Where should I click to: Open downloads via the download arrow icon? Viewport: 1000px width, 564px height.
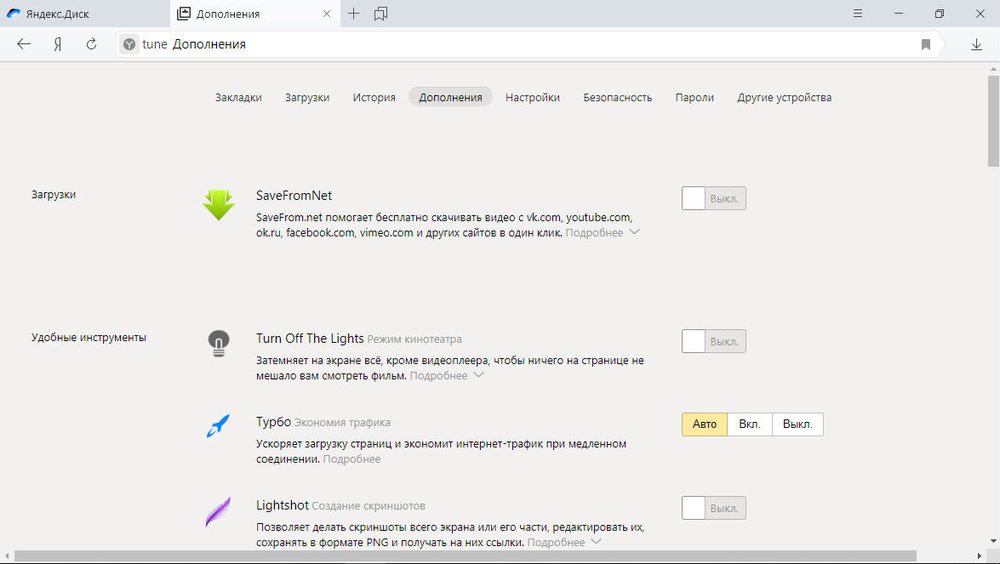pos(976,44)
